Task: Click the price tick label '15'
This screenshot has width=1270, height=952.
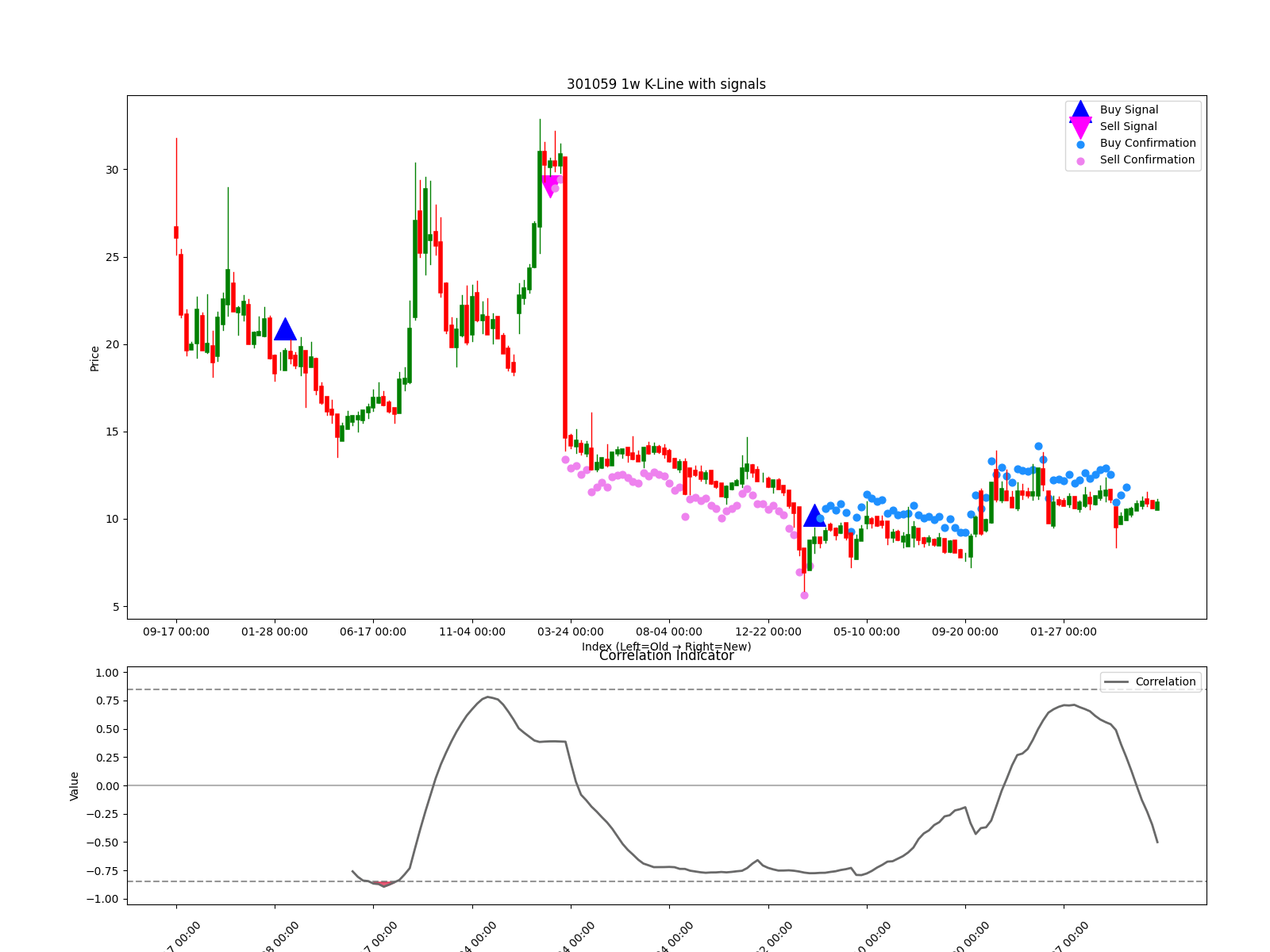Action: coord(112,432)
